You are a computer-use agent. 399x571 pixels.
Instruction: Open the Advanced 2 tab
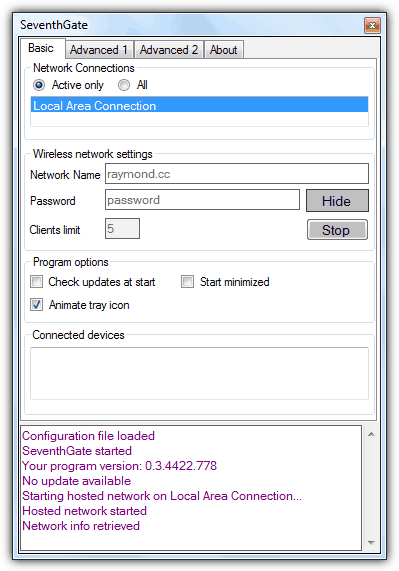click(x=169, y=50)
